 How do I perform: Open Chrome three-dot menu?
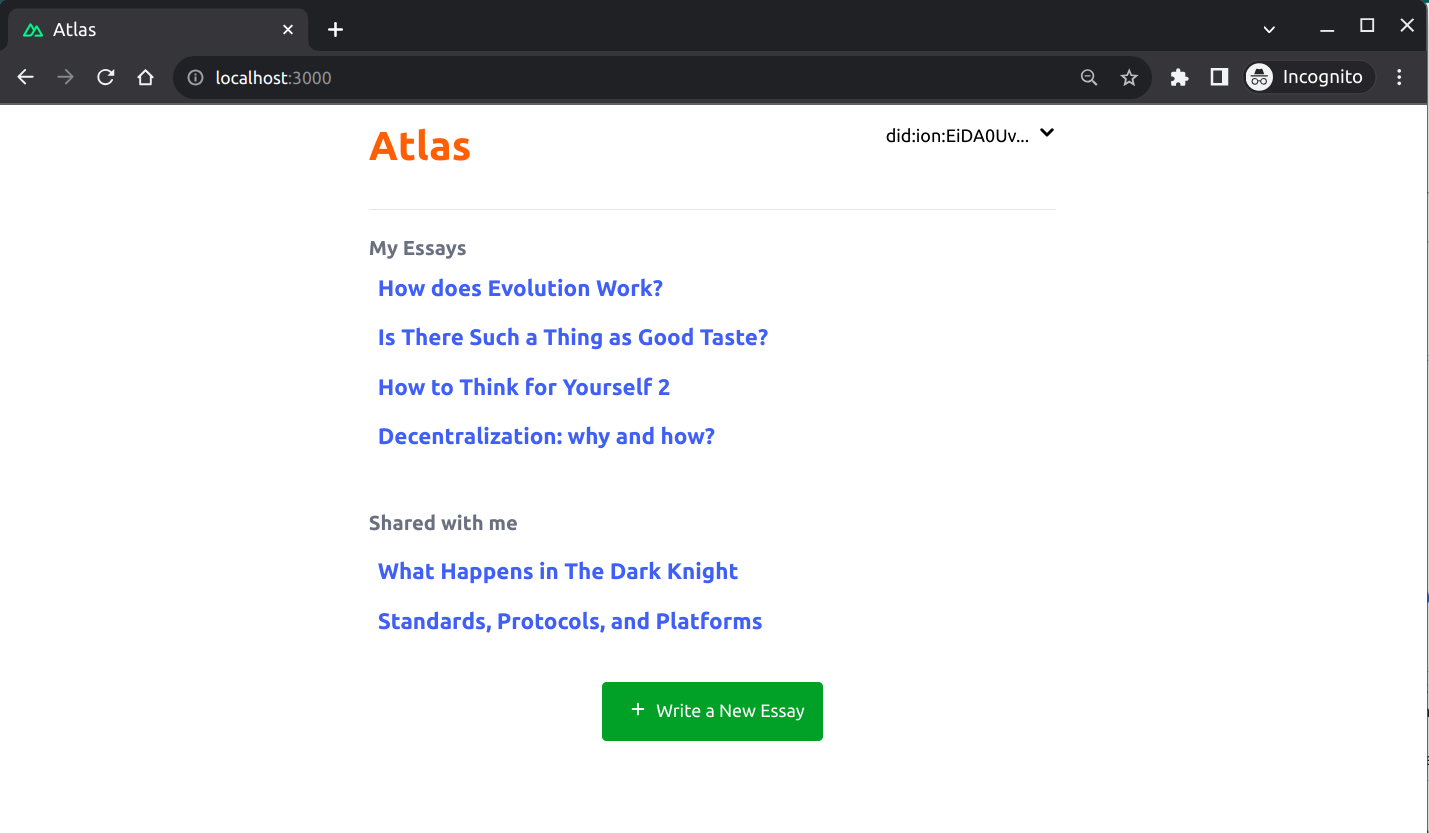(1399, 78)
